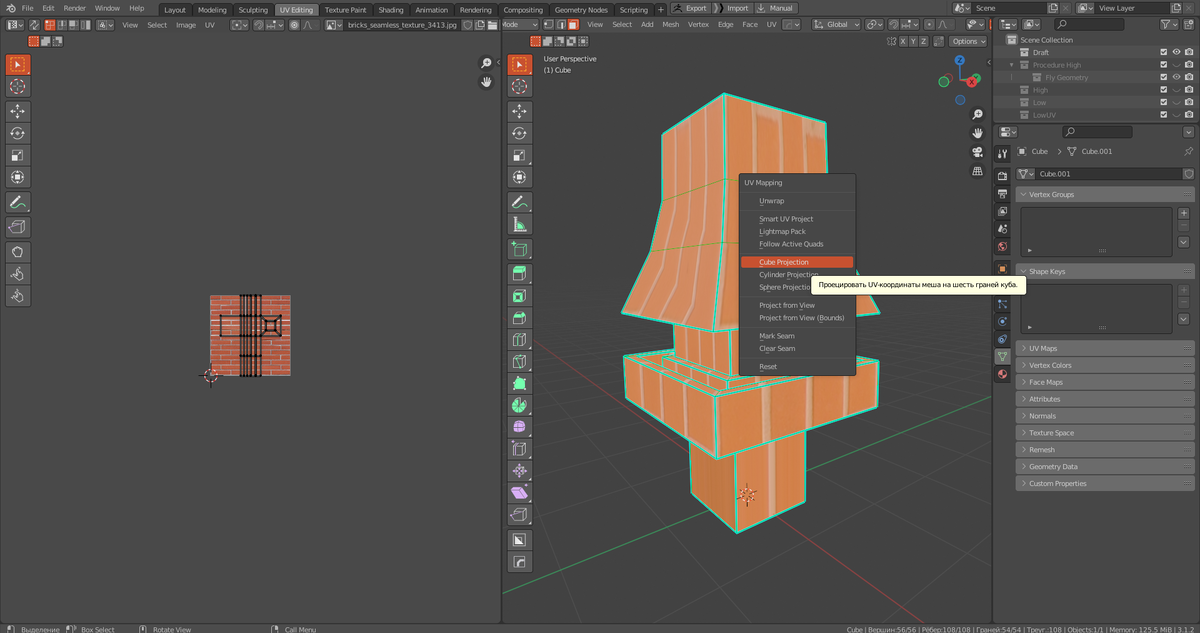Open the Global transform orientation dropdown
The width and height of the screenshot is (1200, 633).
[x=835, y=24]
